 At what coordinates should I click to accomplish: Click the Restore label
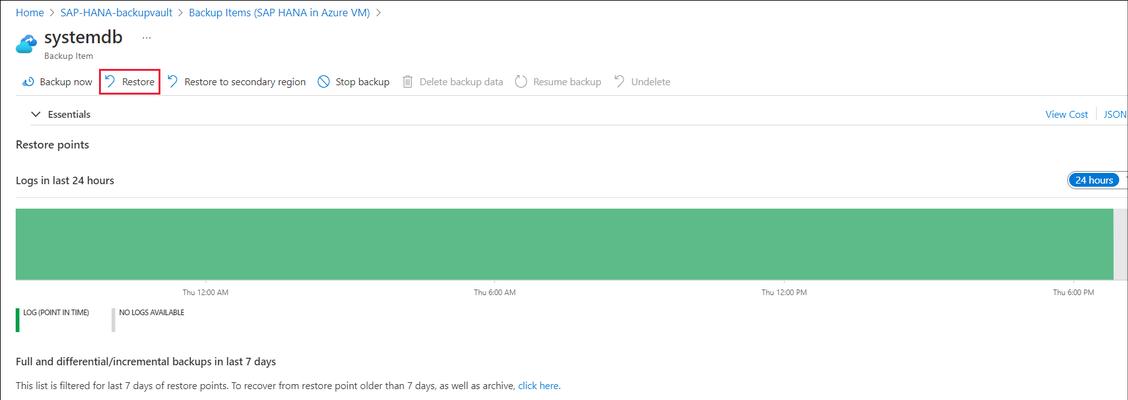pyautogui.click(x=138, y=82)
